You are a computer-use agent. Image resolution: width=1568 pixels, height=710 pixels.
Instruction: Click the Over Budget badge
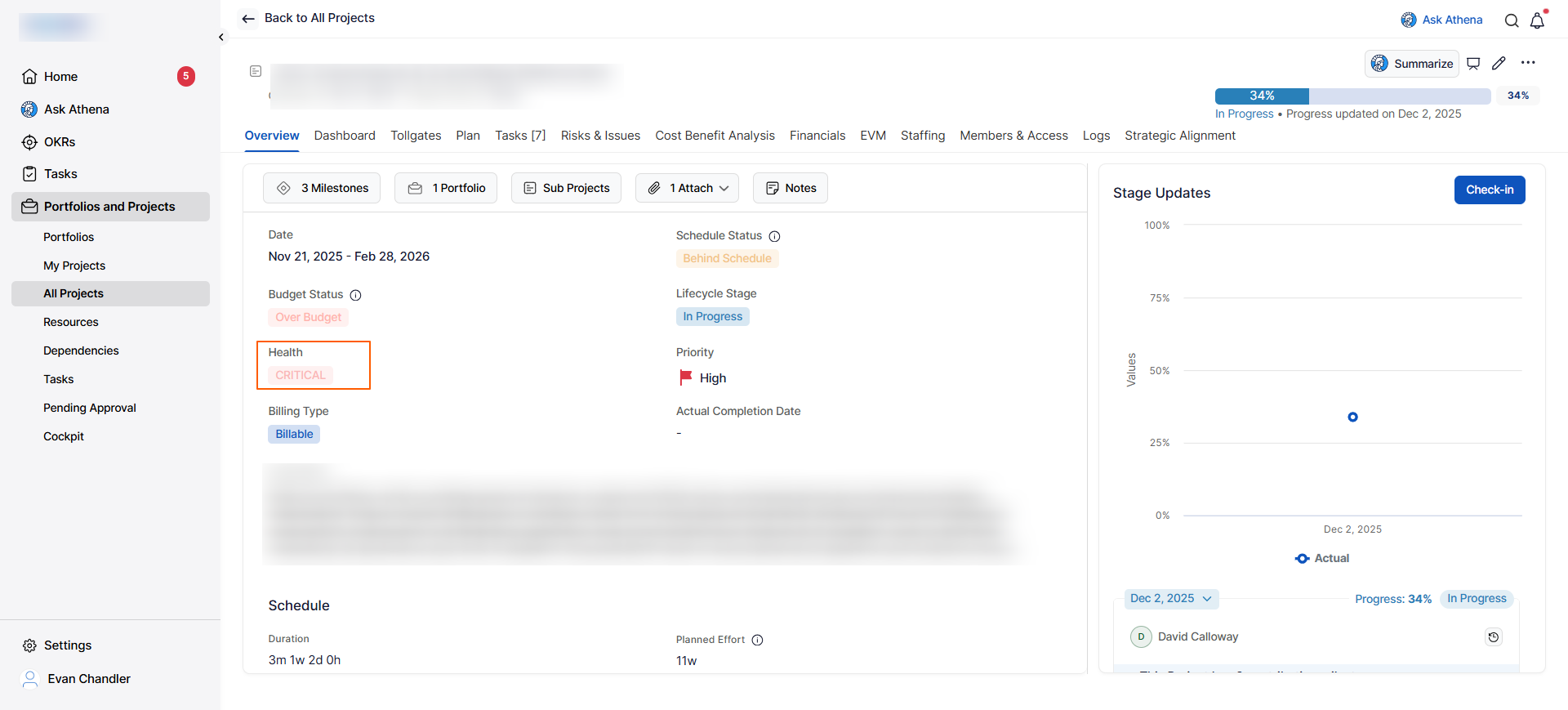308,317
